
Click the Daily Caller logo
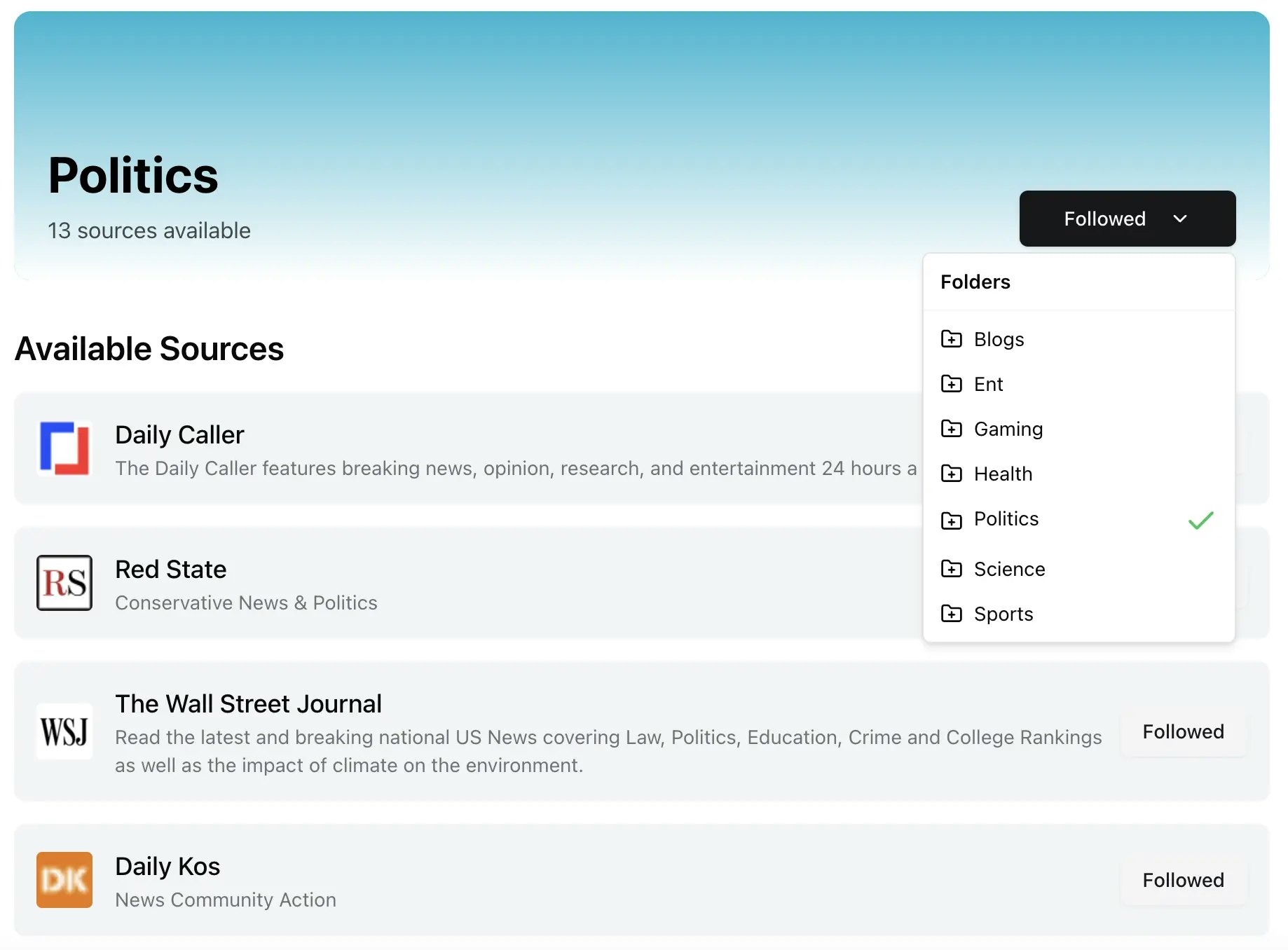pyautogui.click(x=64, y=448)
